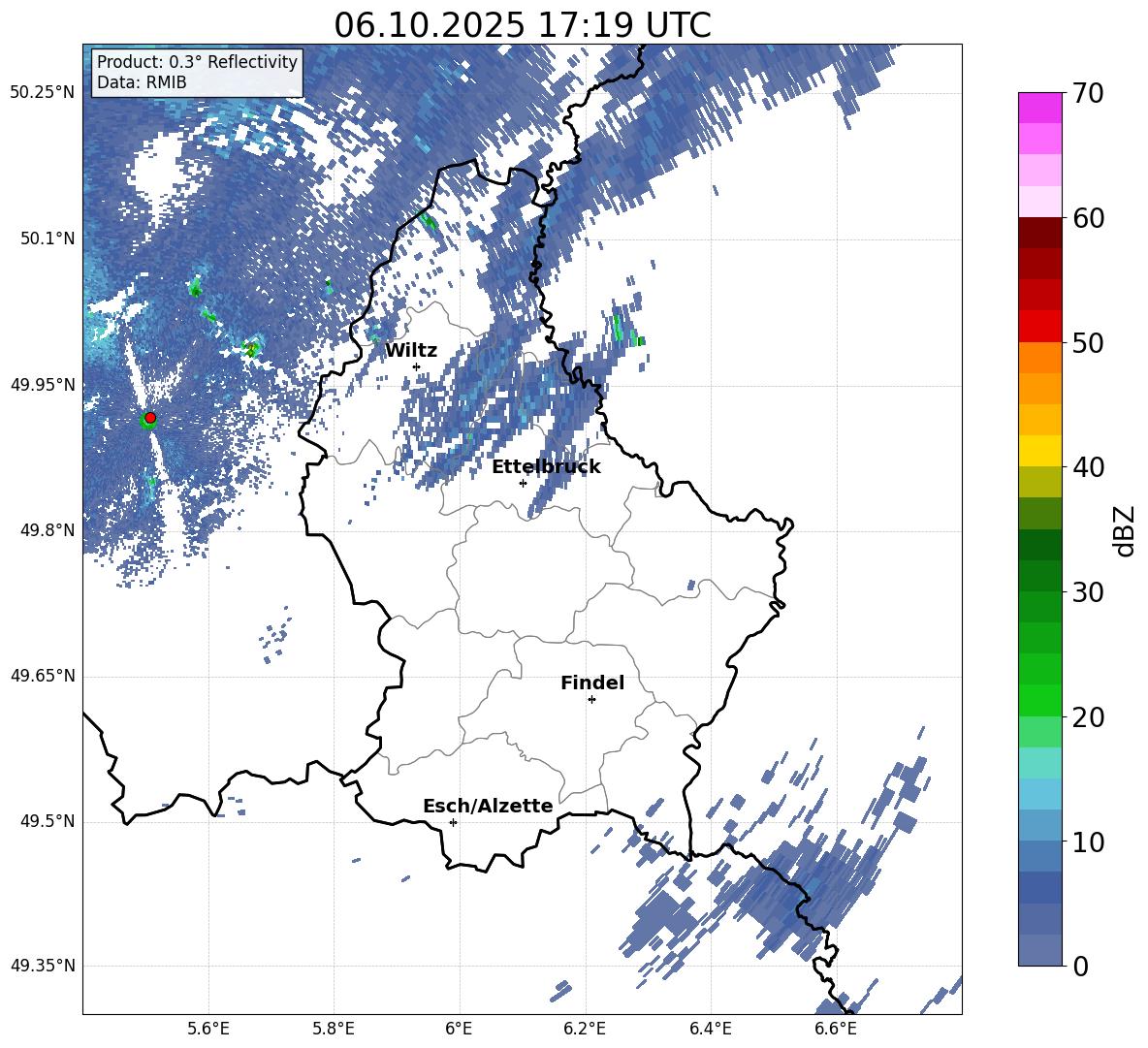Viewport: 1148px width, 1048px height.
Task: Click the 6.2°E longitude tick label
Action: (585, 1029)
